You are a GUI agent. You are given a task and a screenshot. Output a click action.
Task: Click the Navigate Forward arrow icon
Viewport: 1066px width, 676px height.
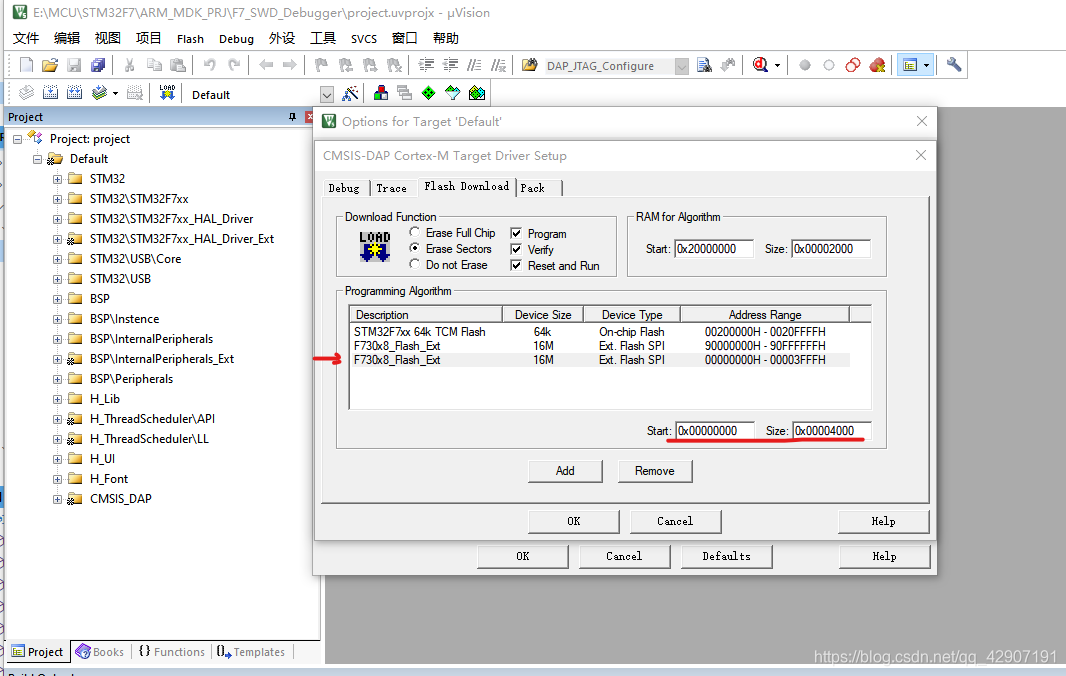tap(290, 65)
